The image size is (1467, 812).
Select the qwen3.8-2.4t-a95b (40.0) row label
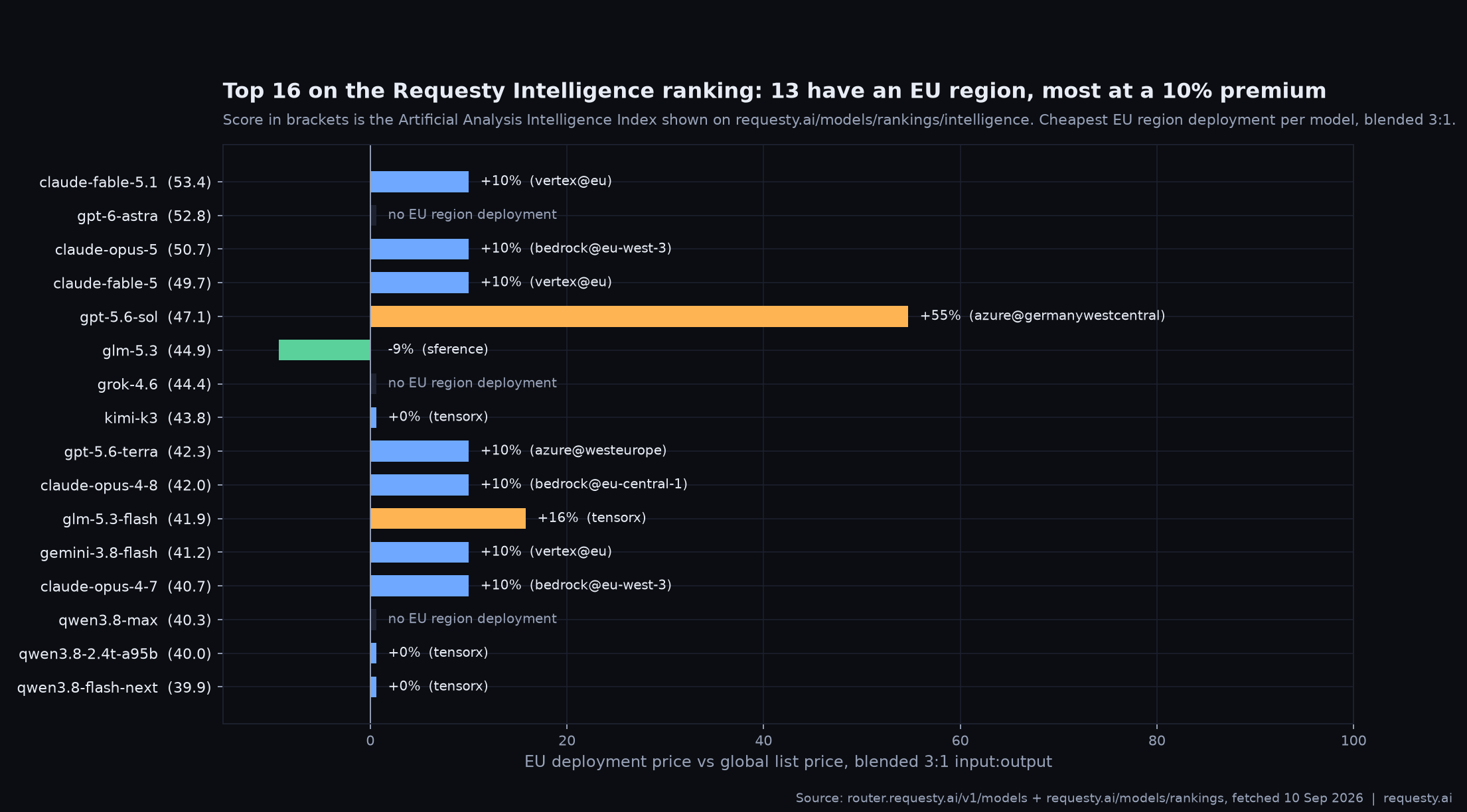point(115,653)
